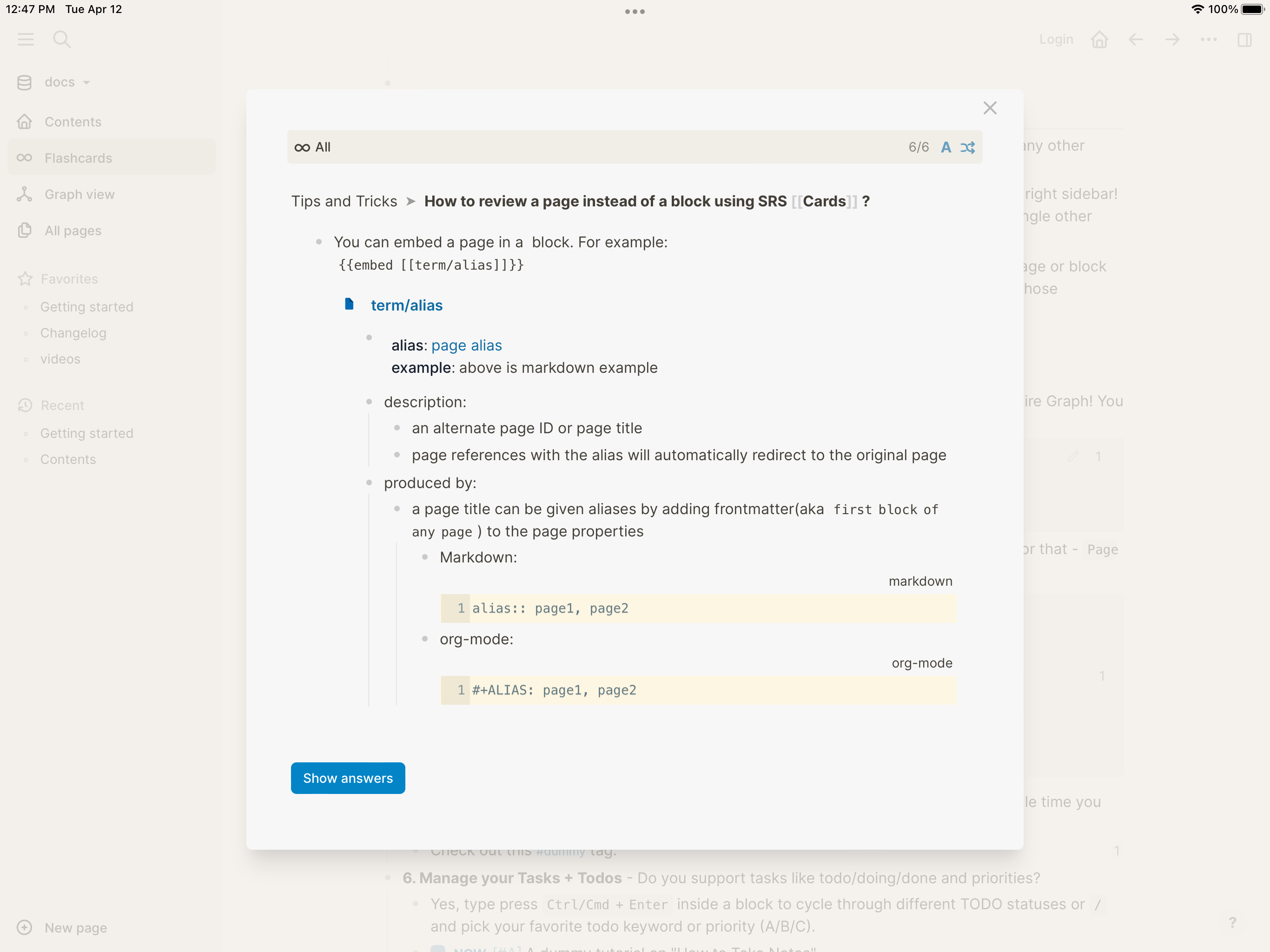Open three-dot more options menu
1270x952 pixels.
(x=1208, y=39)
